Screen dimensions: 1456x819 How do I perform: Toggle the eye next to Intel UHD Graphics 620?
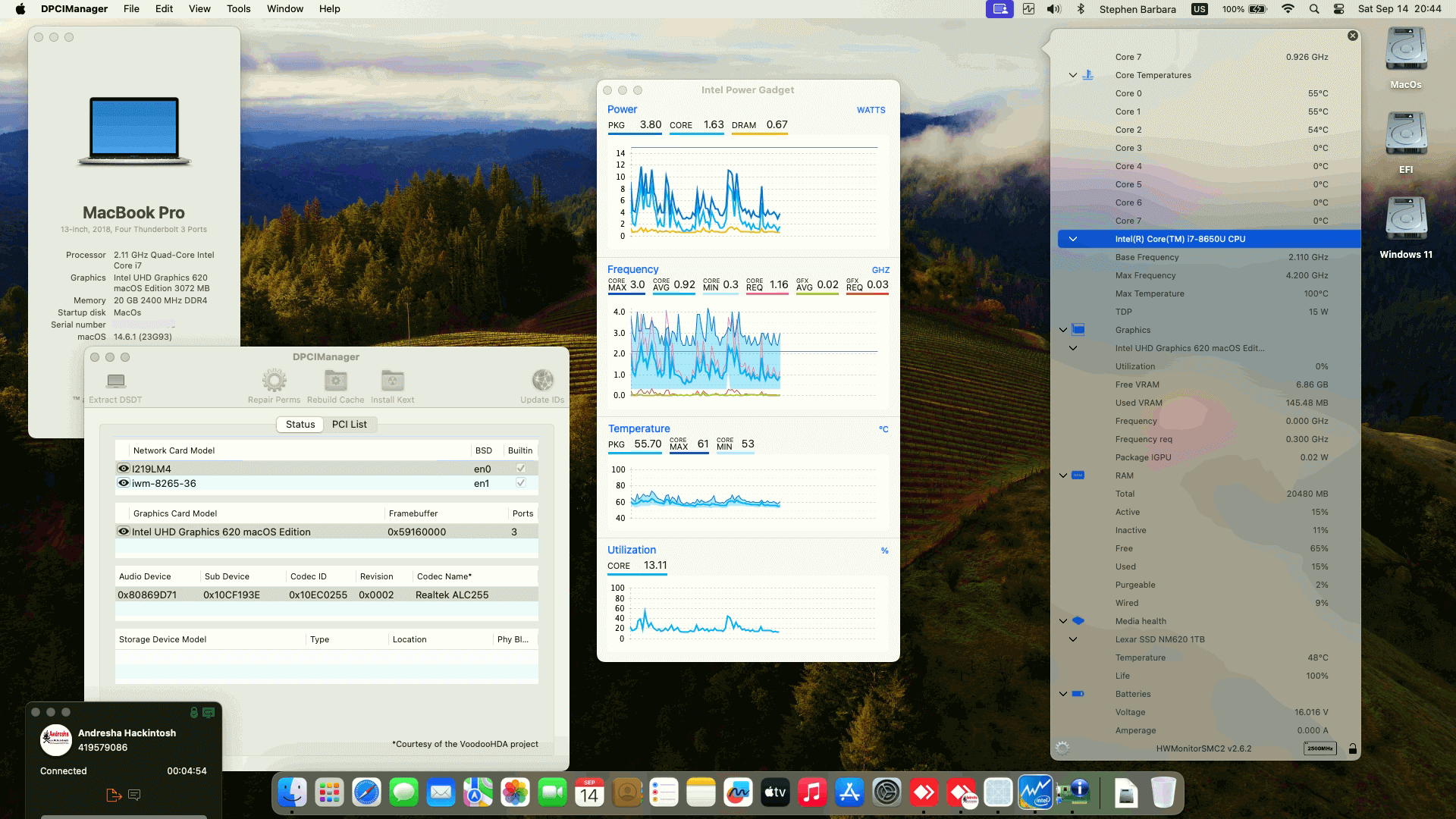pyautogui.click(x=123, y=532)
